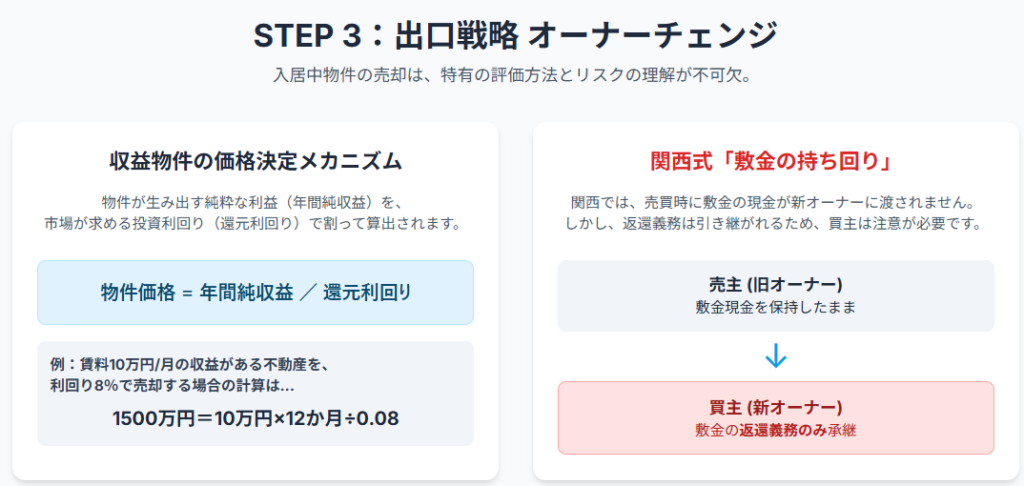Viewport: 1024px width, 486px height.
Task: Click the 敷金現金を保持したまま text
Action: coord(775,307)
